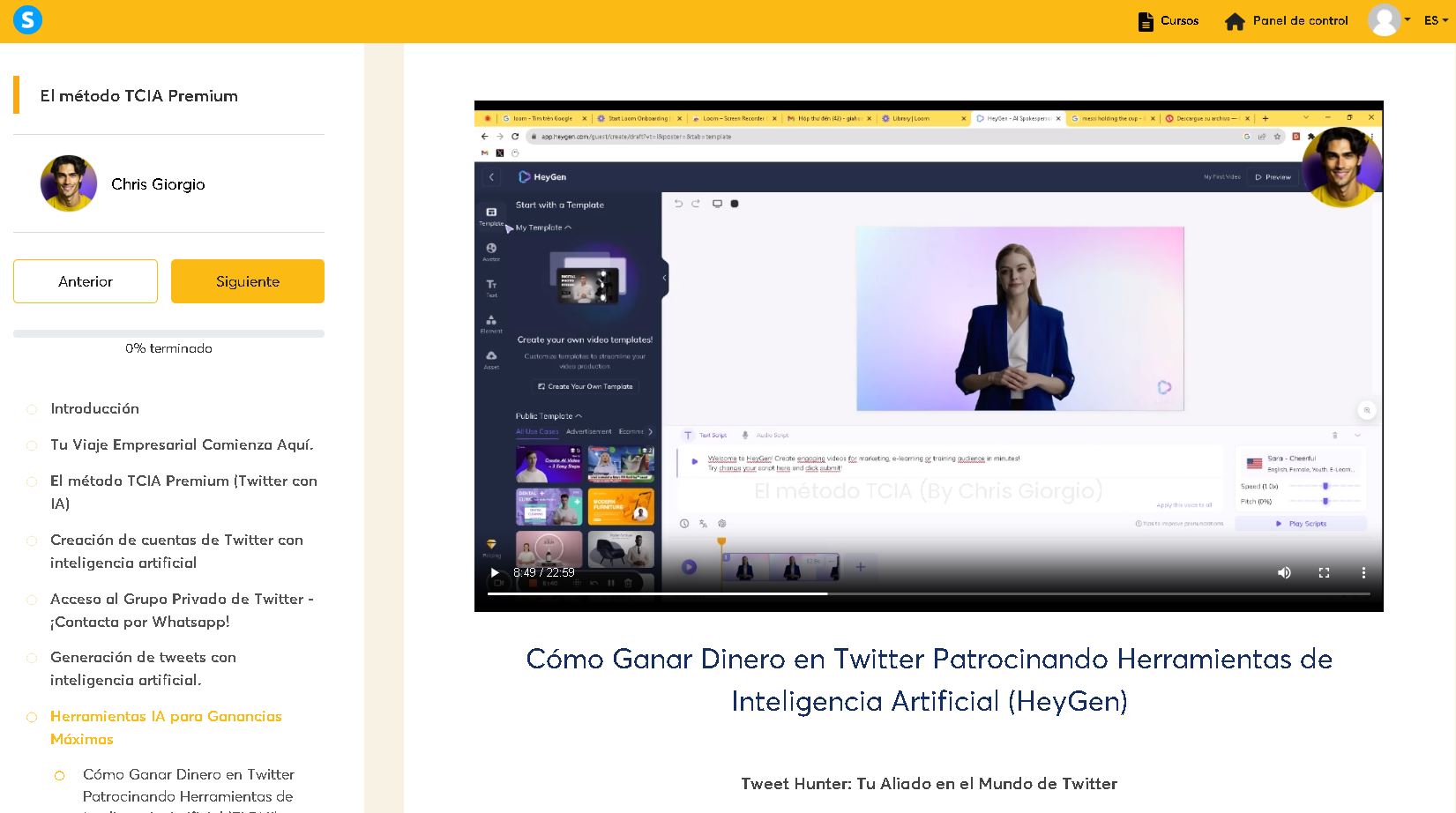This screenshot has width=1456, height=813.
Task: Expand the ES language selector
Action: [1436, 20]
